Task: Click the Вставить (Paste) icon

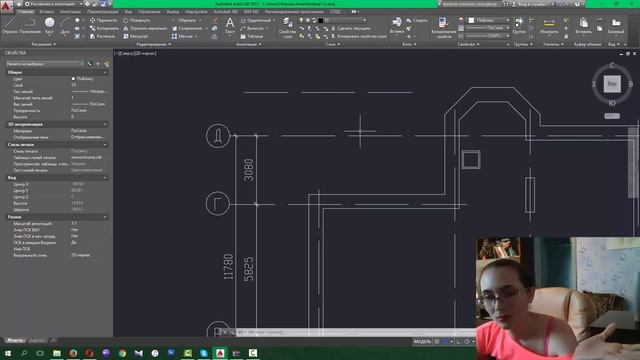Action: (583, 25)
